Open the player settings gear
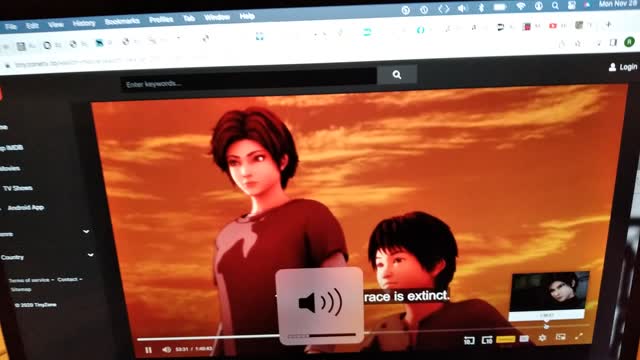 click(542, 338)
